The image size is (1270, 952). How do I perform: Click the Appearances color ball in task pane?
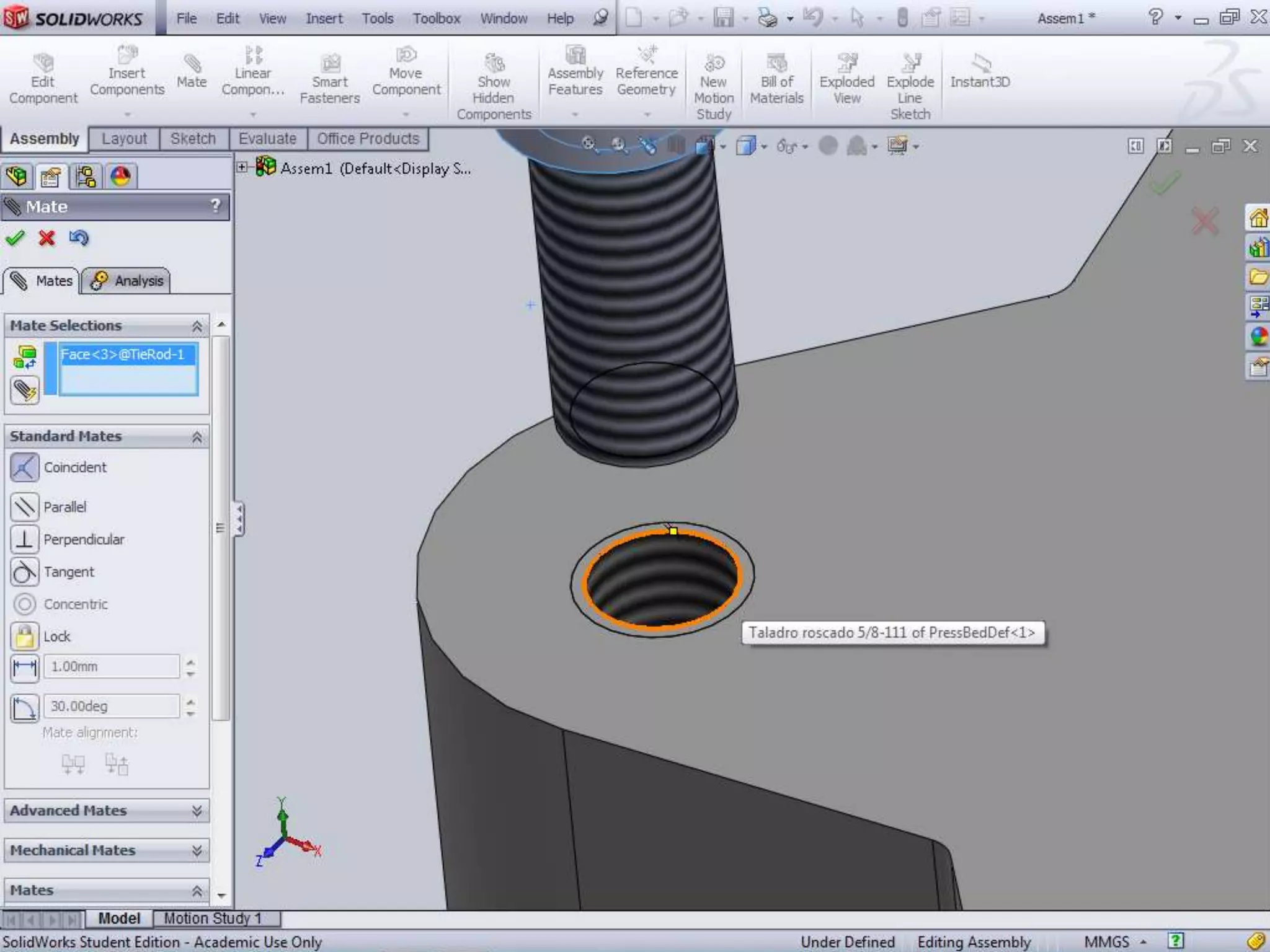1258,337
